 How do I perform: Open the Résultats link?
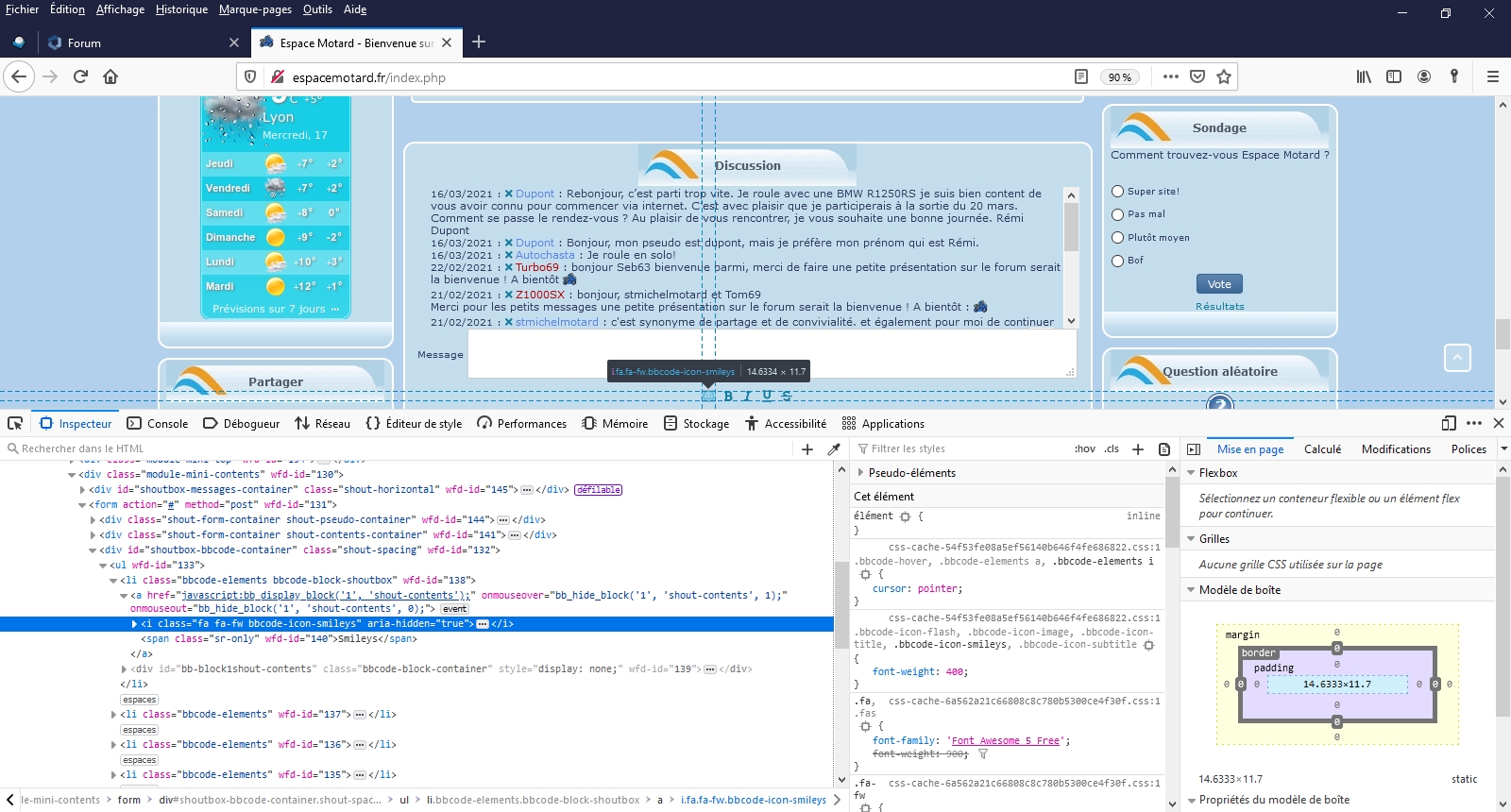(x=1219, y=306)
